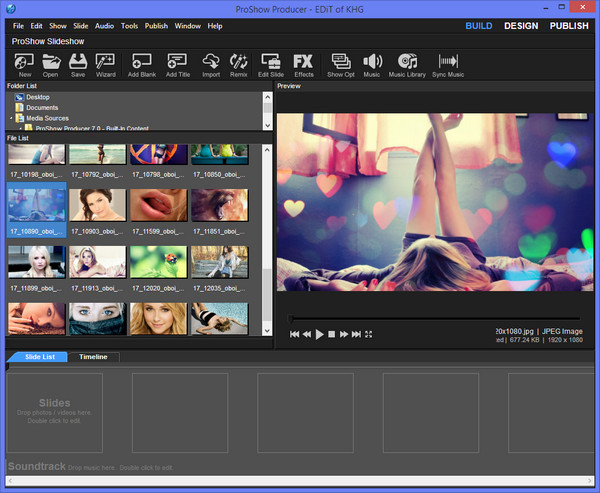Switch to the DESIGN workspace
Viewport: 600px width, 493px height.
pos(521,26)
